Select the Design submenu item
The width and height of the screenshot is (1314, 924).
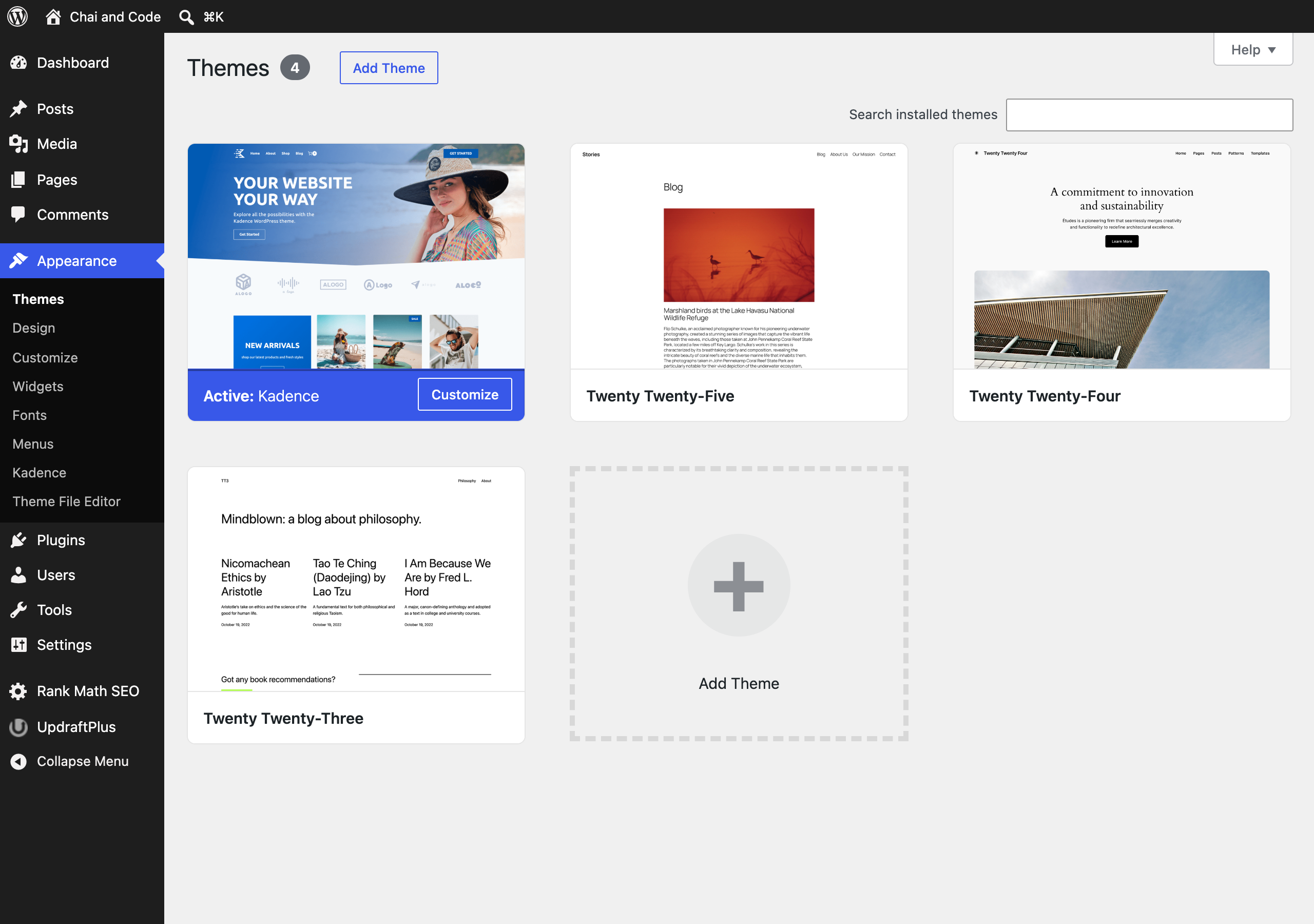[34, 328]
